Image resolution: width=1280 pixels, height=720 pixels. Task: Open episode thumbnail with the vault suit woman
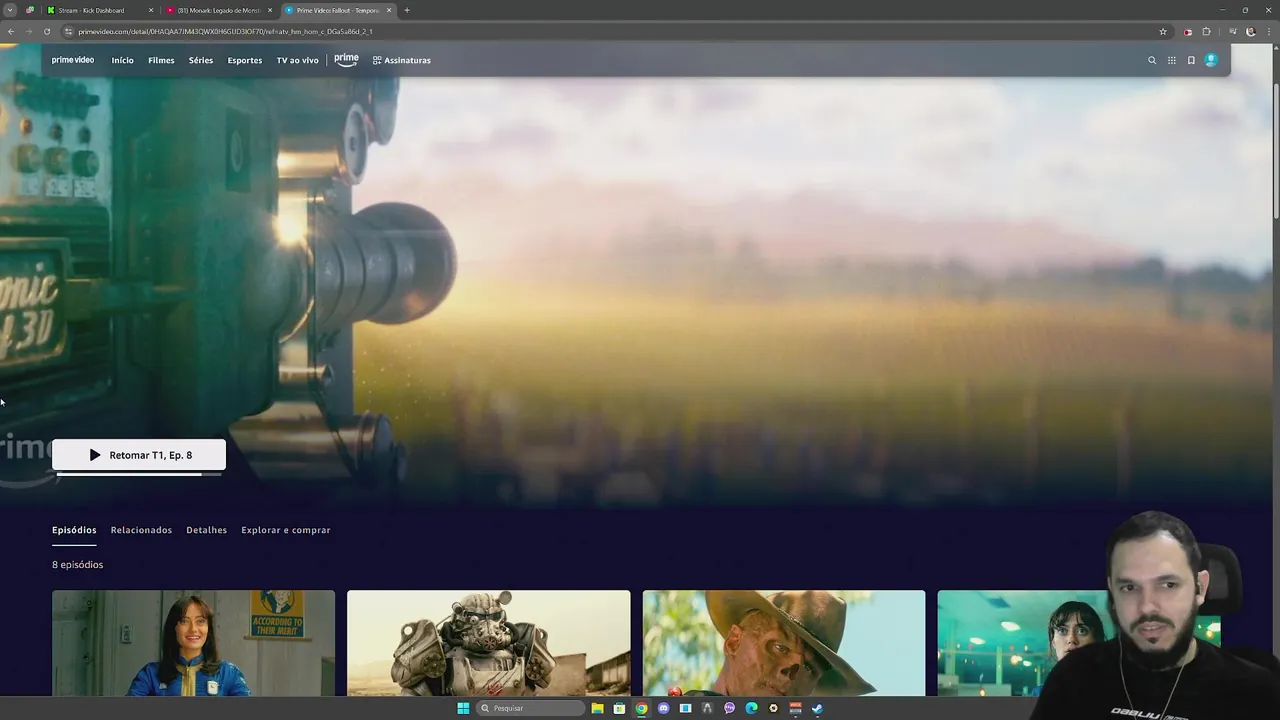[x=193, y=643]
